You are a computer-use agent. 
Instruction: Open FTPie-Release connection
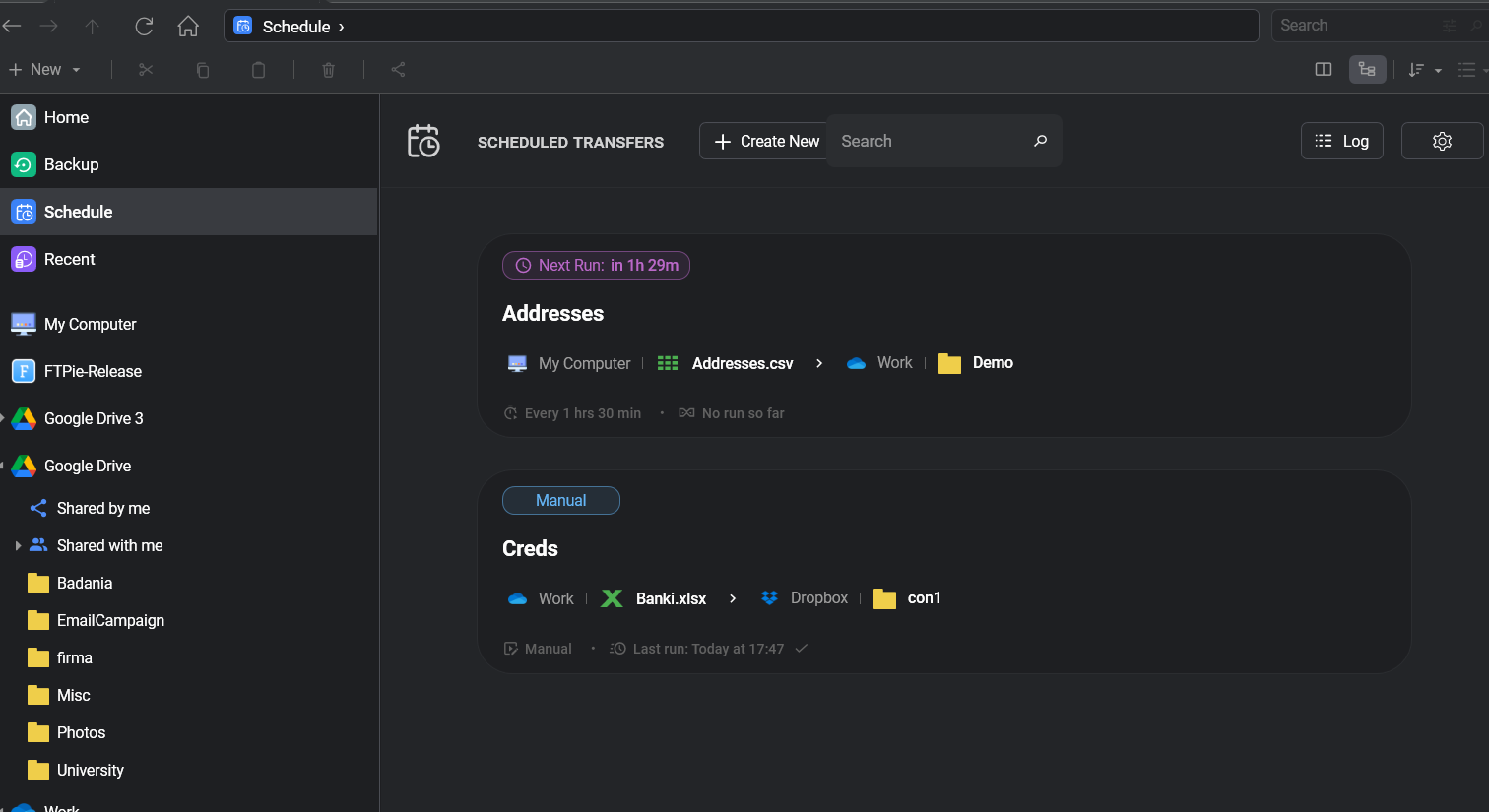(188, 371)
